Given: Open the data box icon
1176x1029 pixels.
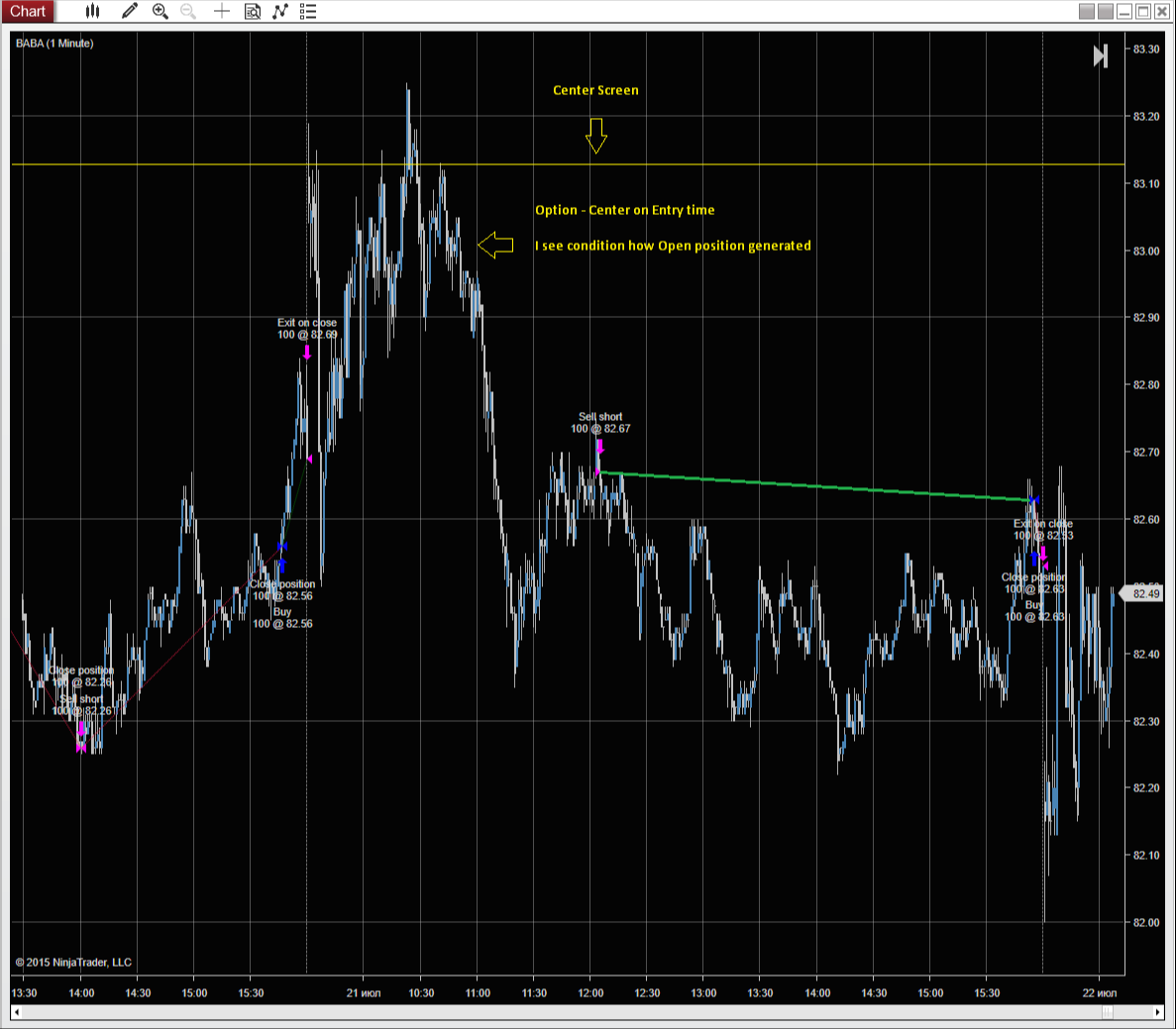Looking at the screenshot, I should click(x=253, y=11).
